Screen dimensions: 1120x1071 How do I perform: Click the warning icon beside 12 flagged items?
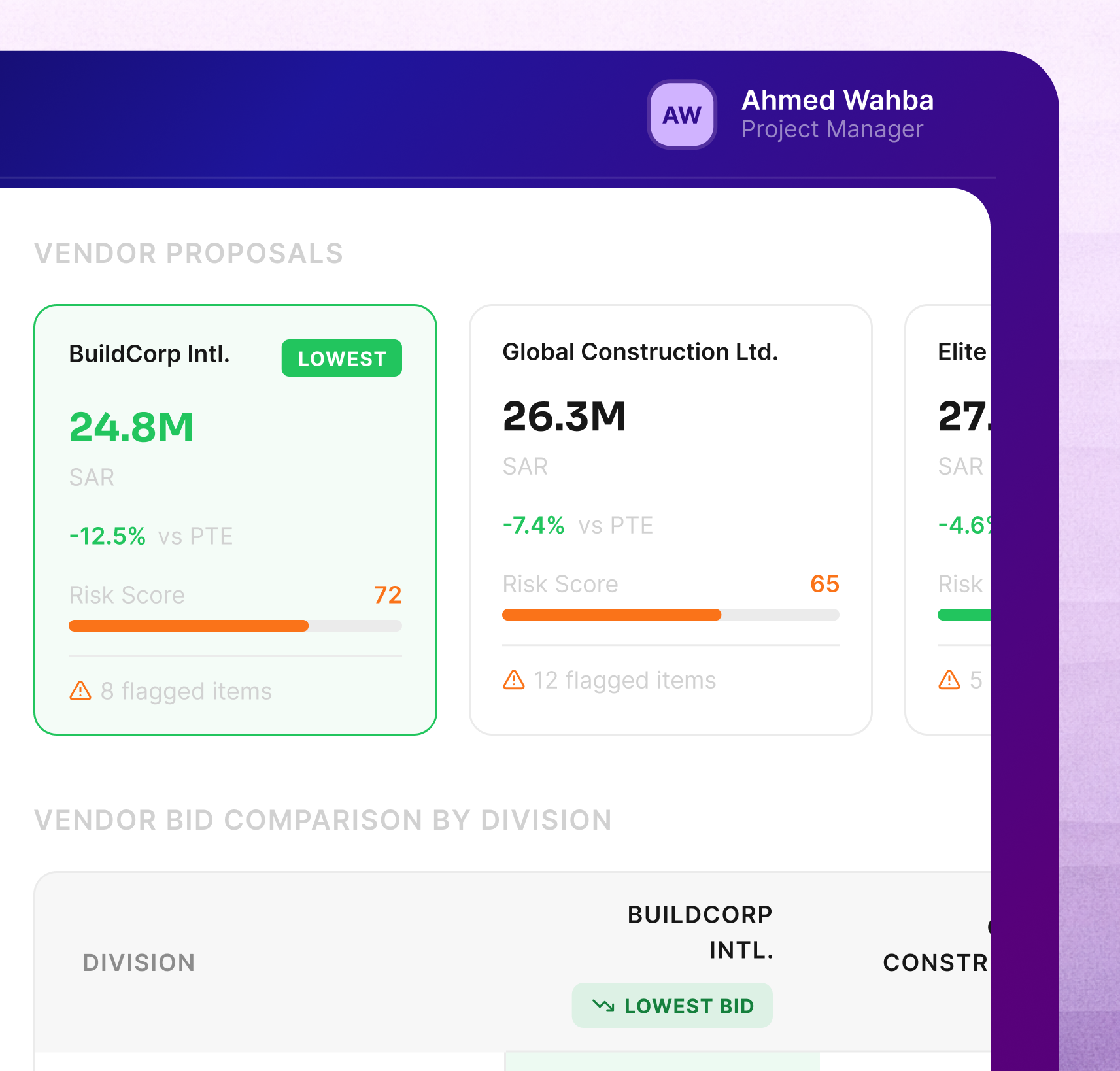[514, 680]
